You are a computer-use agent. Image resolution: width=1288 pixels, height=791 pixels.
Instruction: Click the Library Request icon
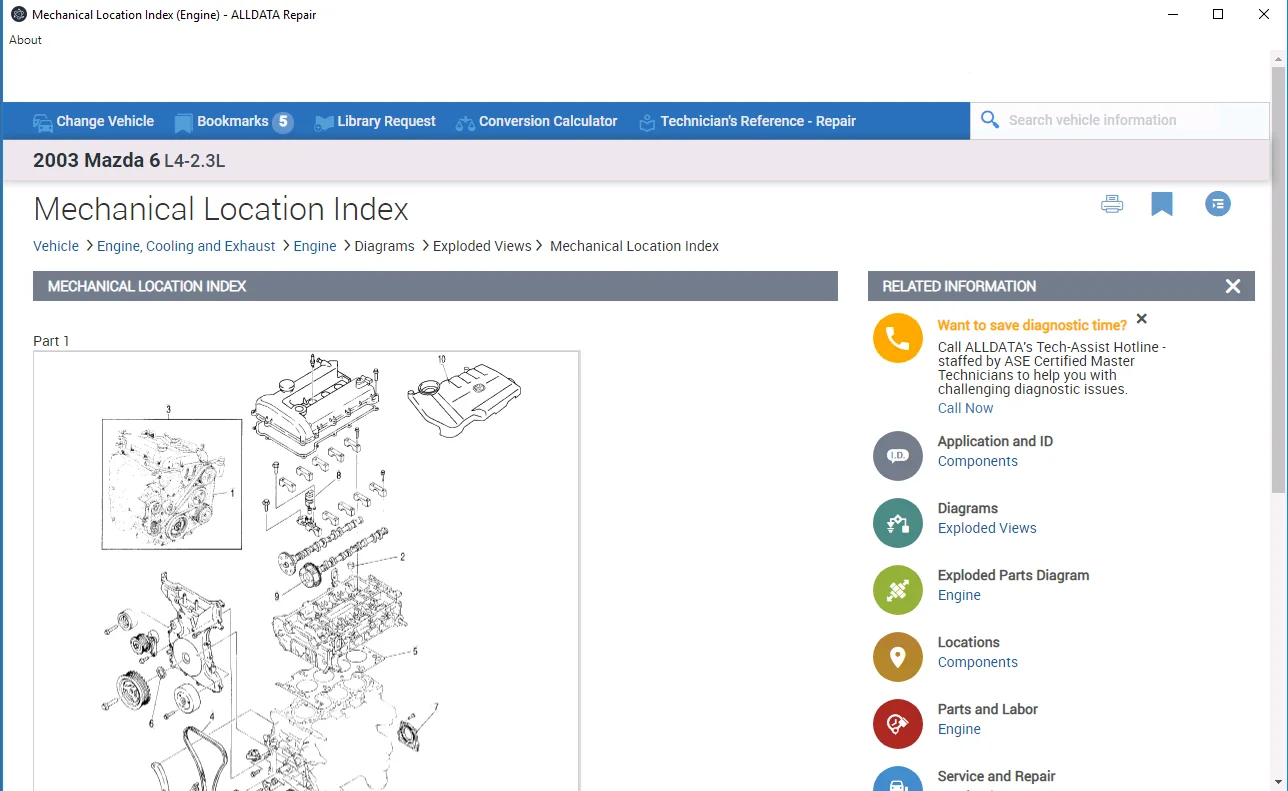point(324,122)
